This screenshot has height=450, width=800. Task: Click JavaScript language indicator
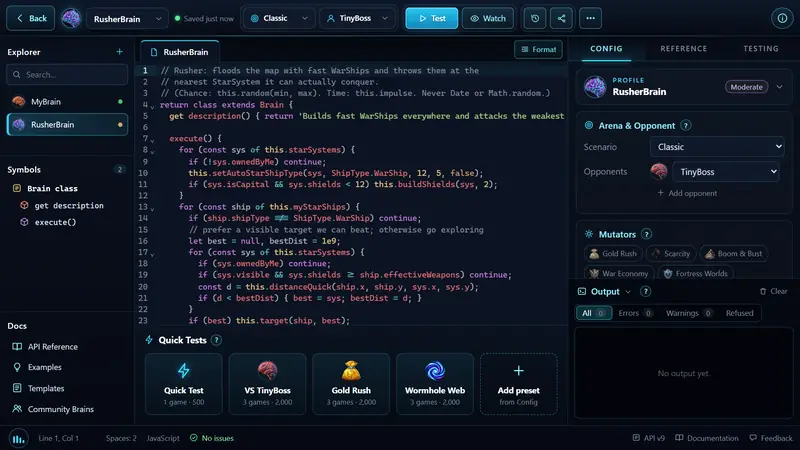(x=163, y=438)
